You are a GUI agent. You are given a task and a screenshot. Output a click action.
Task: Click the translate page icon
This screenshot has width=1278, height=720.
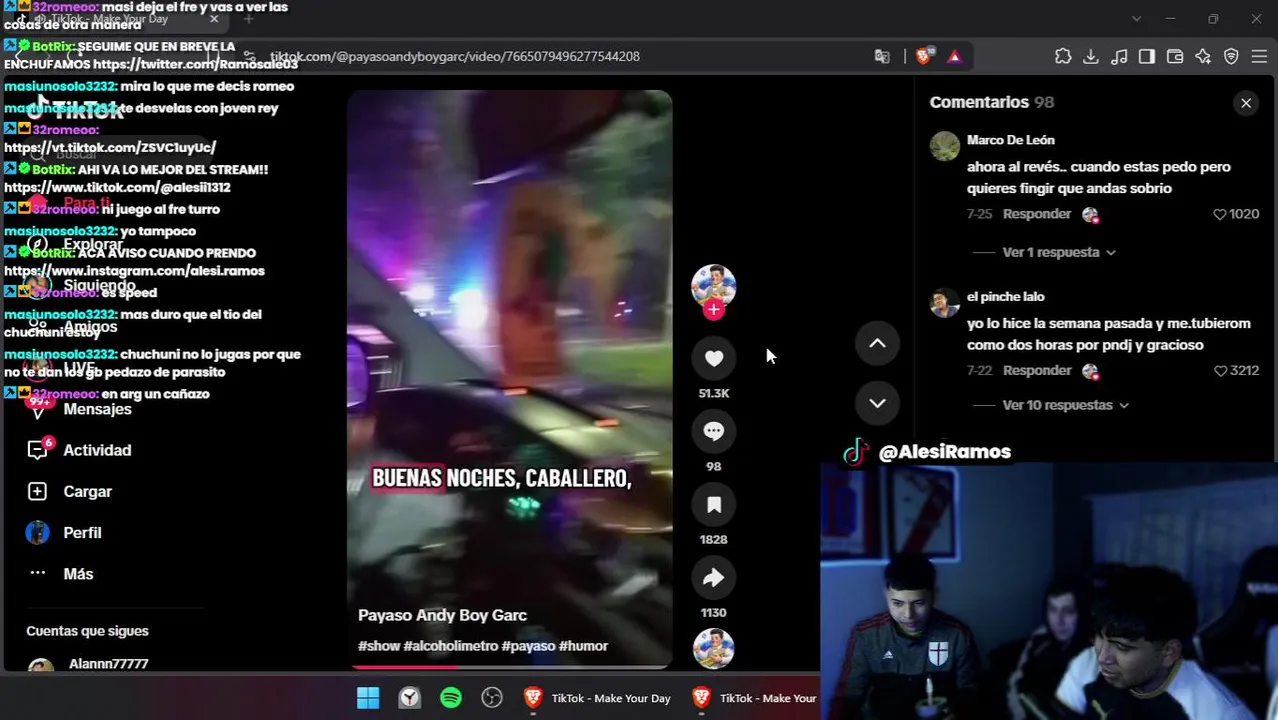click(x=882, y=56)
